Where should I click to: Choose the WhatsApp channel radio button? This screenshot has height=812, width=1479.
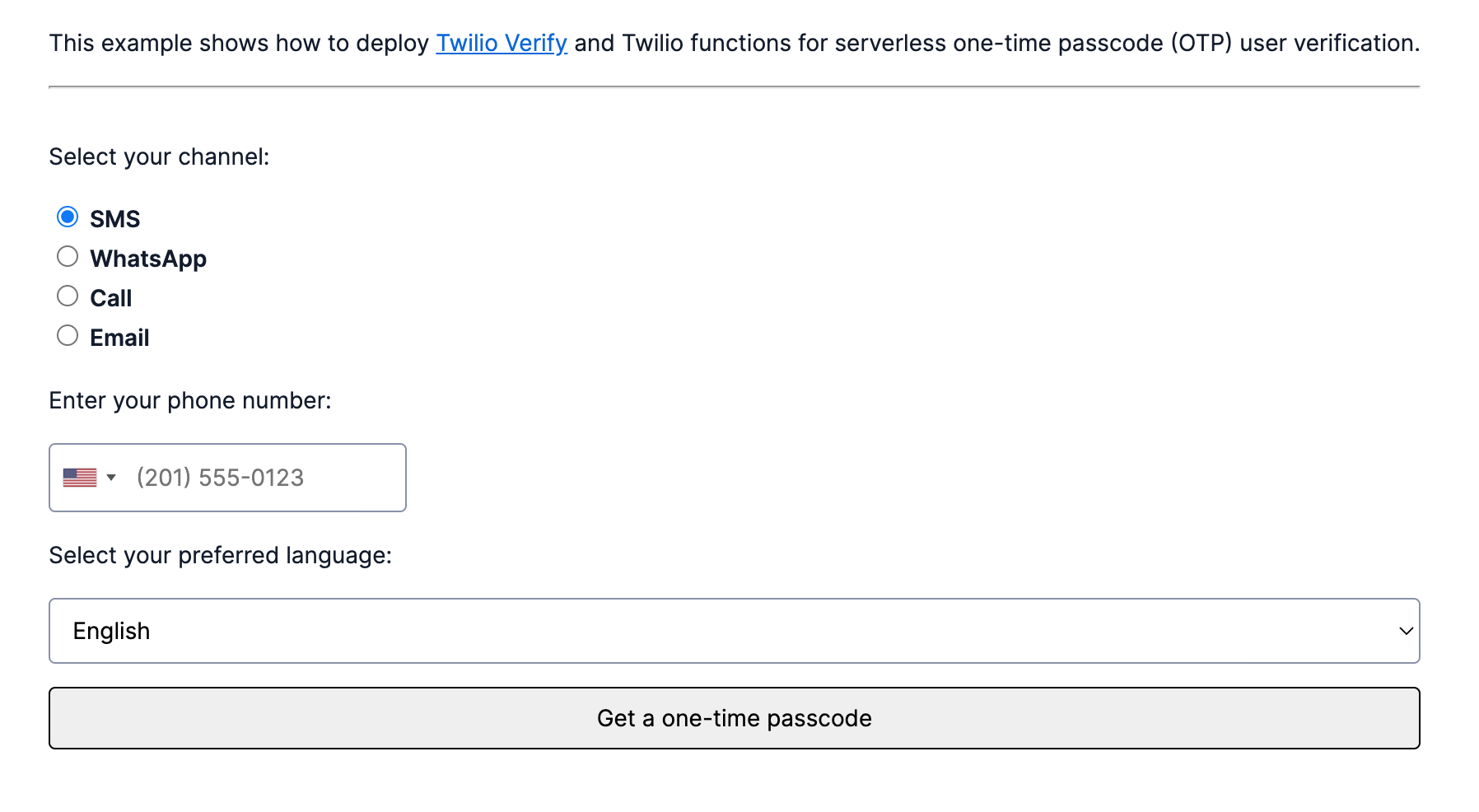click(68, 257)
